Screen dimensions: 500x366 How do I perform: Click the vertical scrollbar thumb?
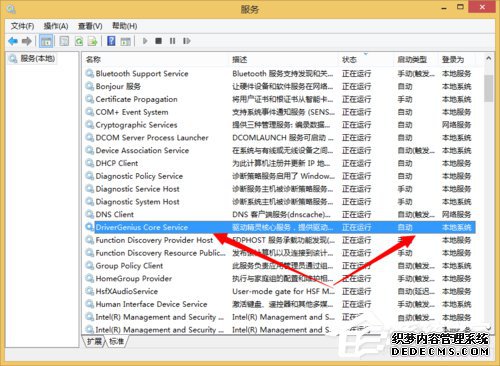489,88
